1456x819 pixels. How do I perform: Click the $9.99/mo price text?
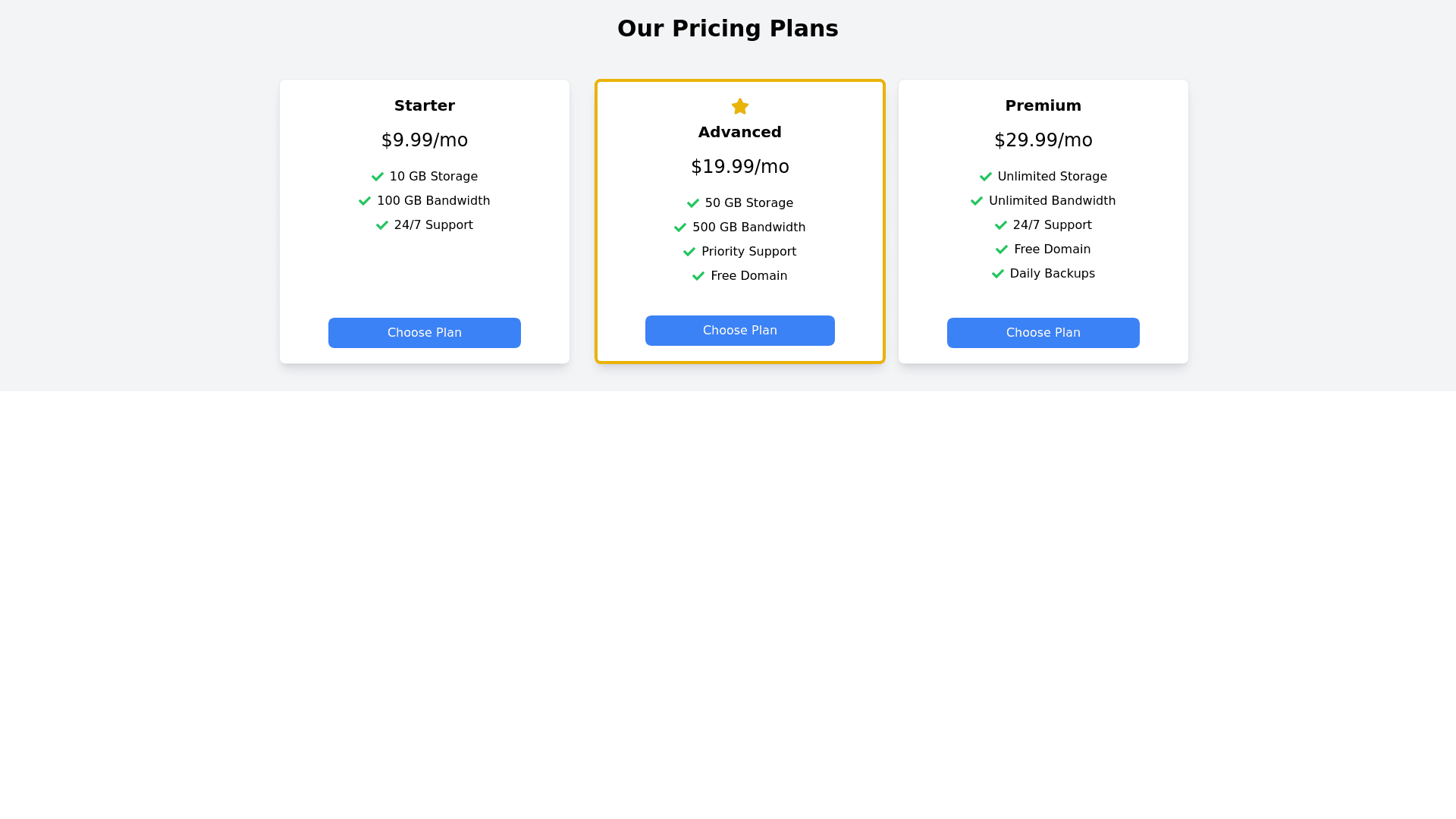(x=425, y=140)
